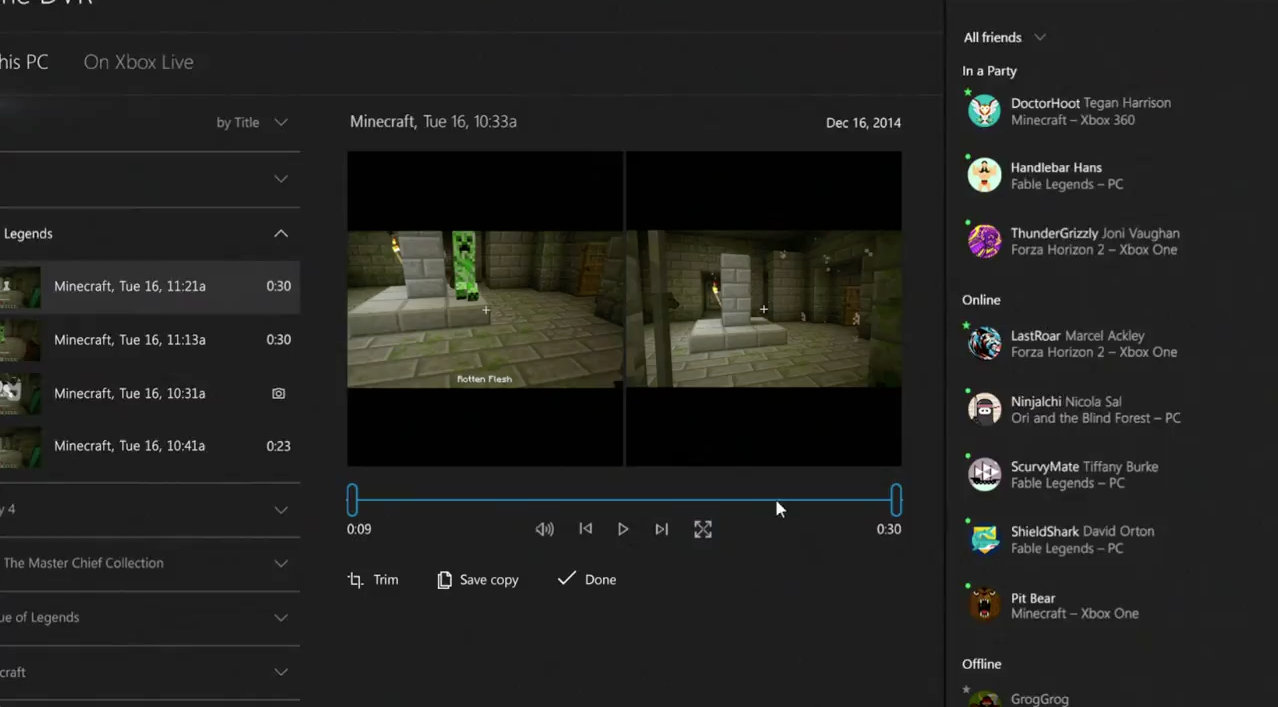Open Pit Bear's avatar
Image resolution: width=1278 pixels, height=707 pixels.
click(985, 605)
